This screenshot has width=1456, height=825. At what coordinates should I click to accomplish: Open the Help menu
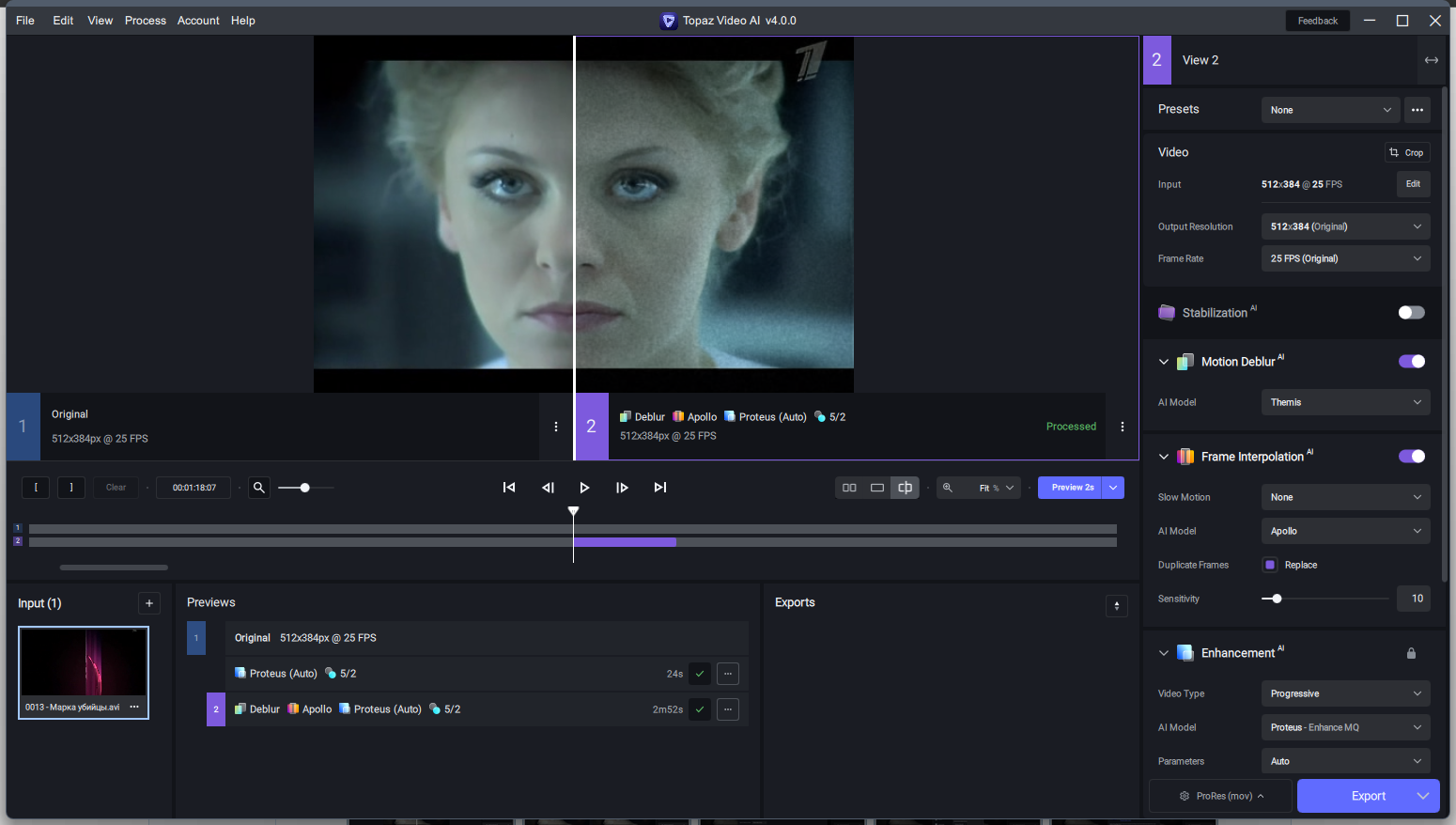[243, 21]
